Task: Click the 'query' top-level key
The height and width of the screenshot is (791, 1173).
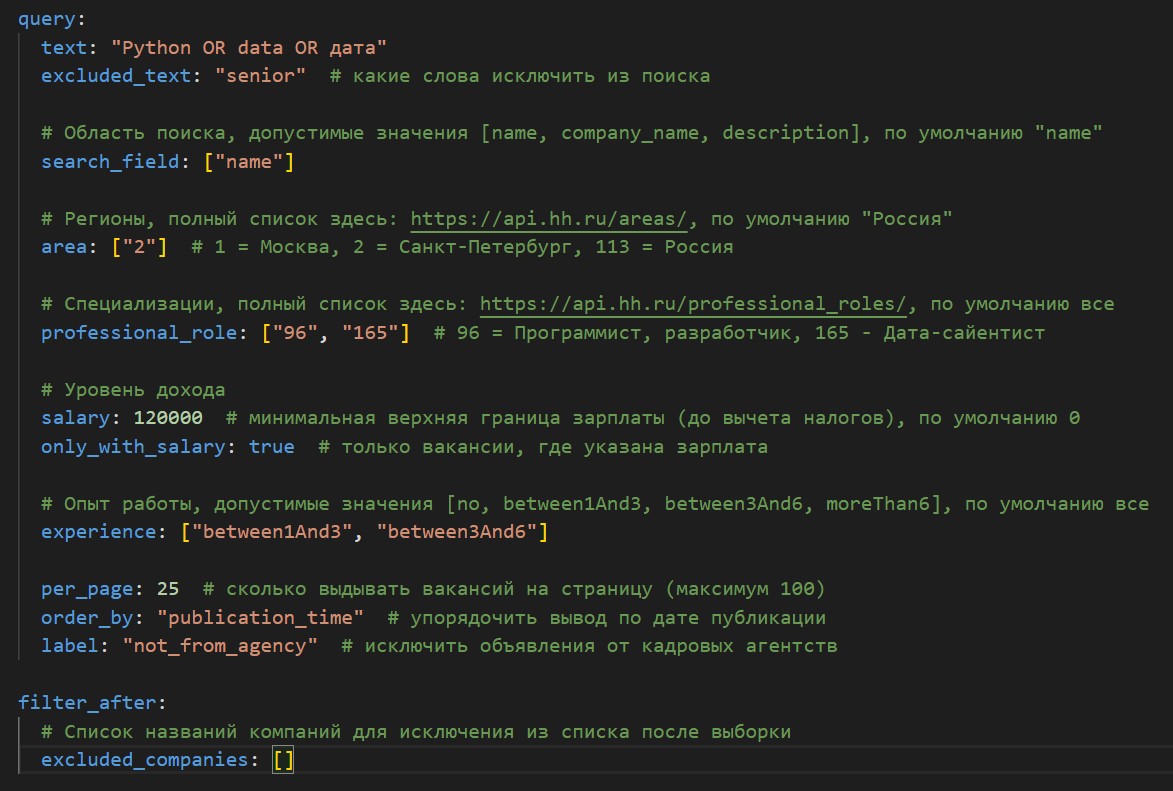Action: pos(46,19)
